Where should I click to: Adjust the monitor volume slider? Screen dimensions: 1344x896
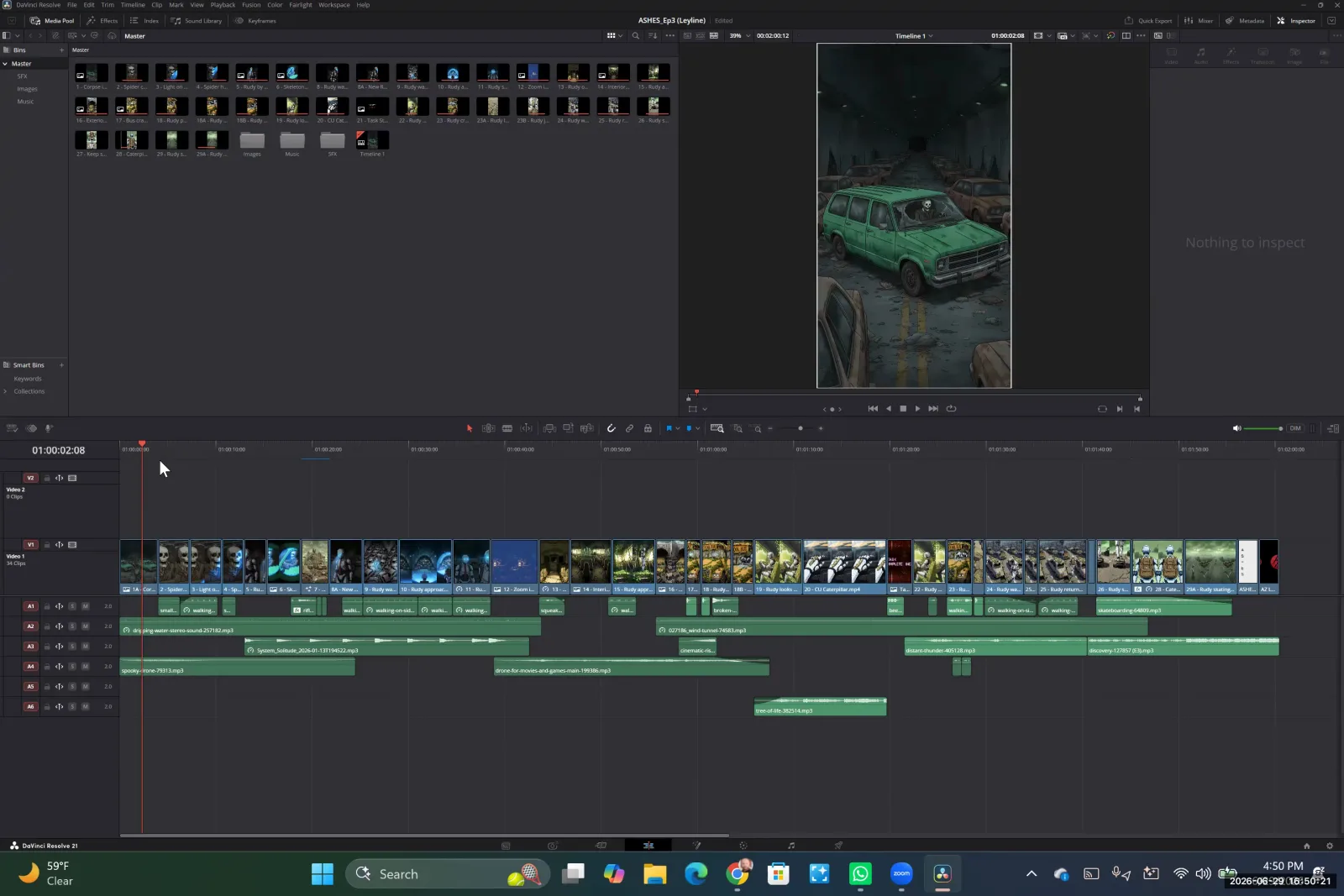click(1263, 428)
